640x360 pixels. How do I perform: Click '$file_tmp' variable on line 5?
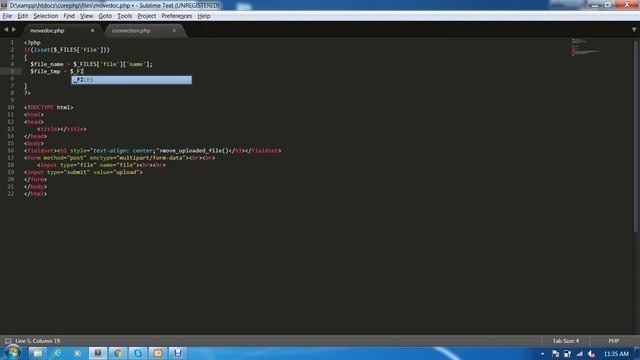coord(45,71)
